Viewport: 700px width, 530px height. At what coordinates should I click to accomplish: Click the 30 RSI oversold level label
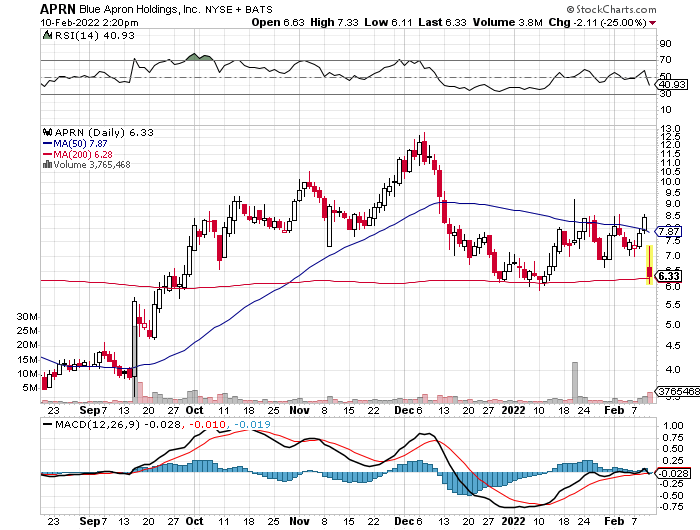tap(665, 93)
